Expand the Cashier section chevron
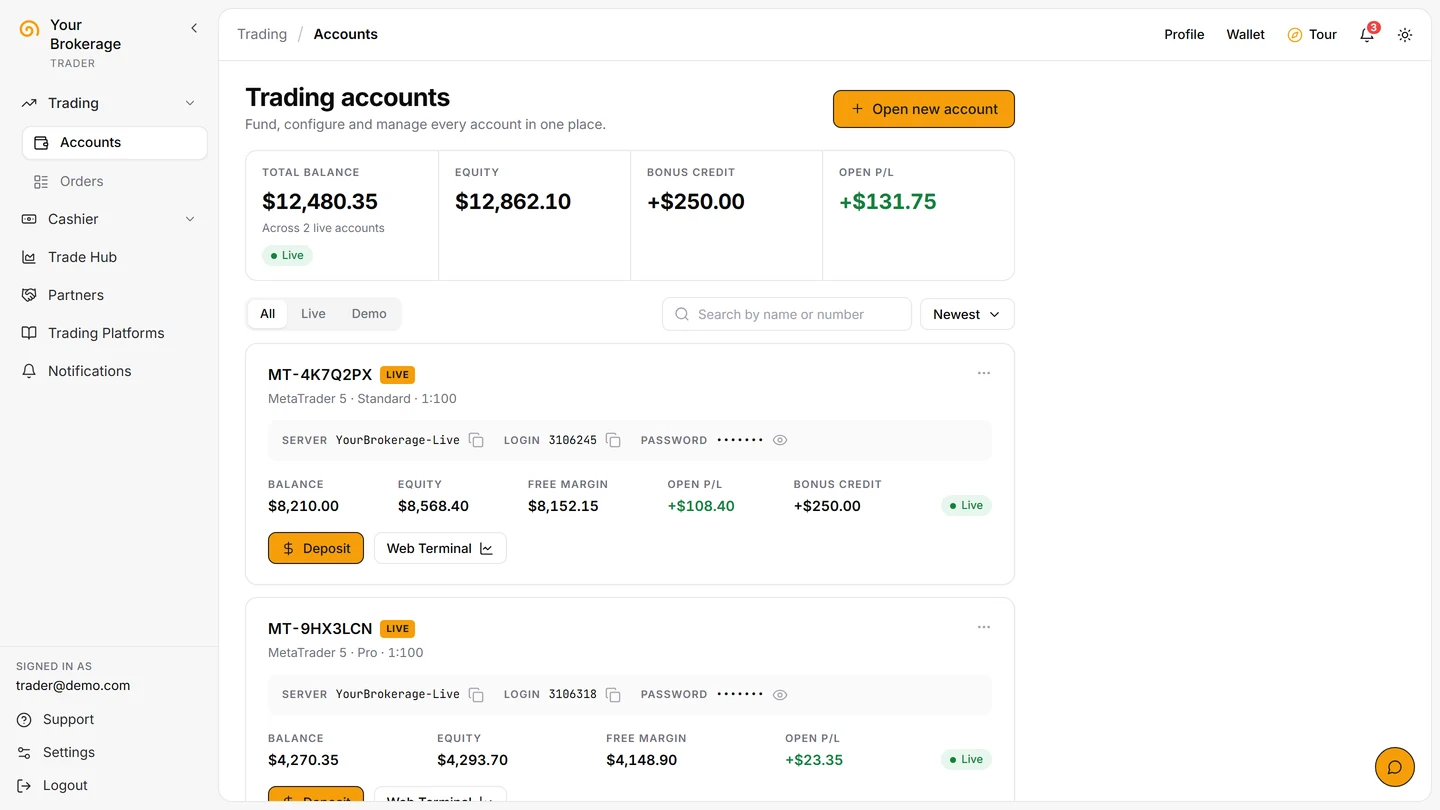1440x810 pixels. click(x=190, y=219)
